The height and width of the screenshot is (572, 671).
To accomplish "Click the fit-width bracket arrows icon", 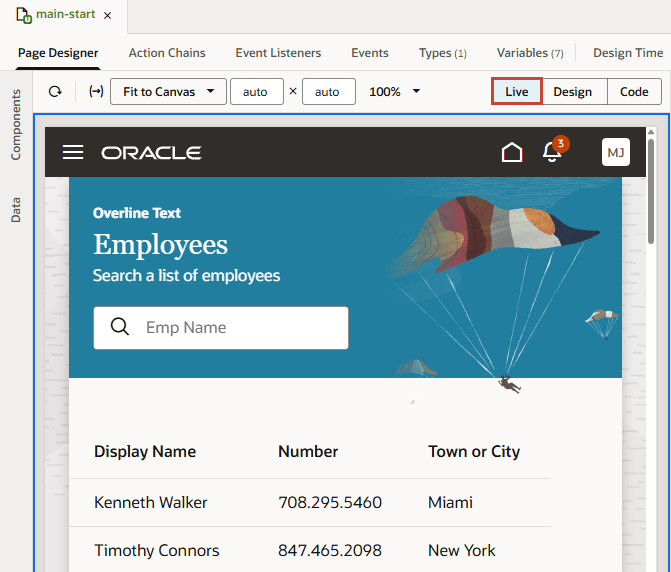I will pyautogui.click(x=96, y=91).
